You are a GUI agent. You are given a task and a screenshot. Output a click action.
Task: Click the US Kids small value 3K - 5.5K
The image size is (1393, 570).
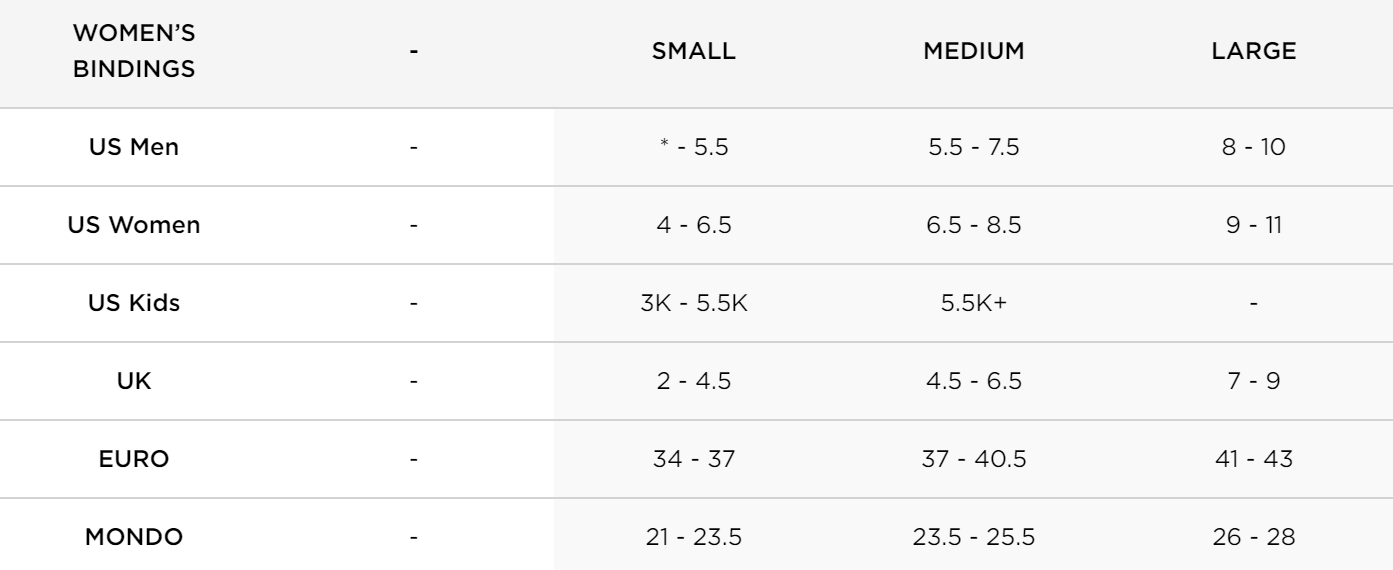(x=693, y=303)
